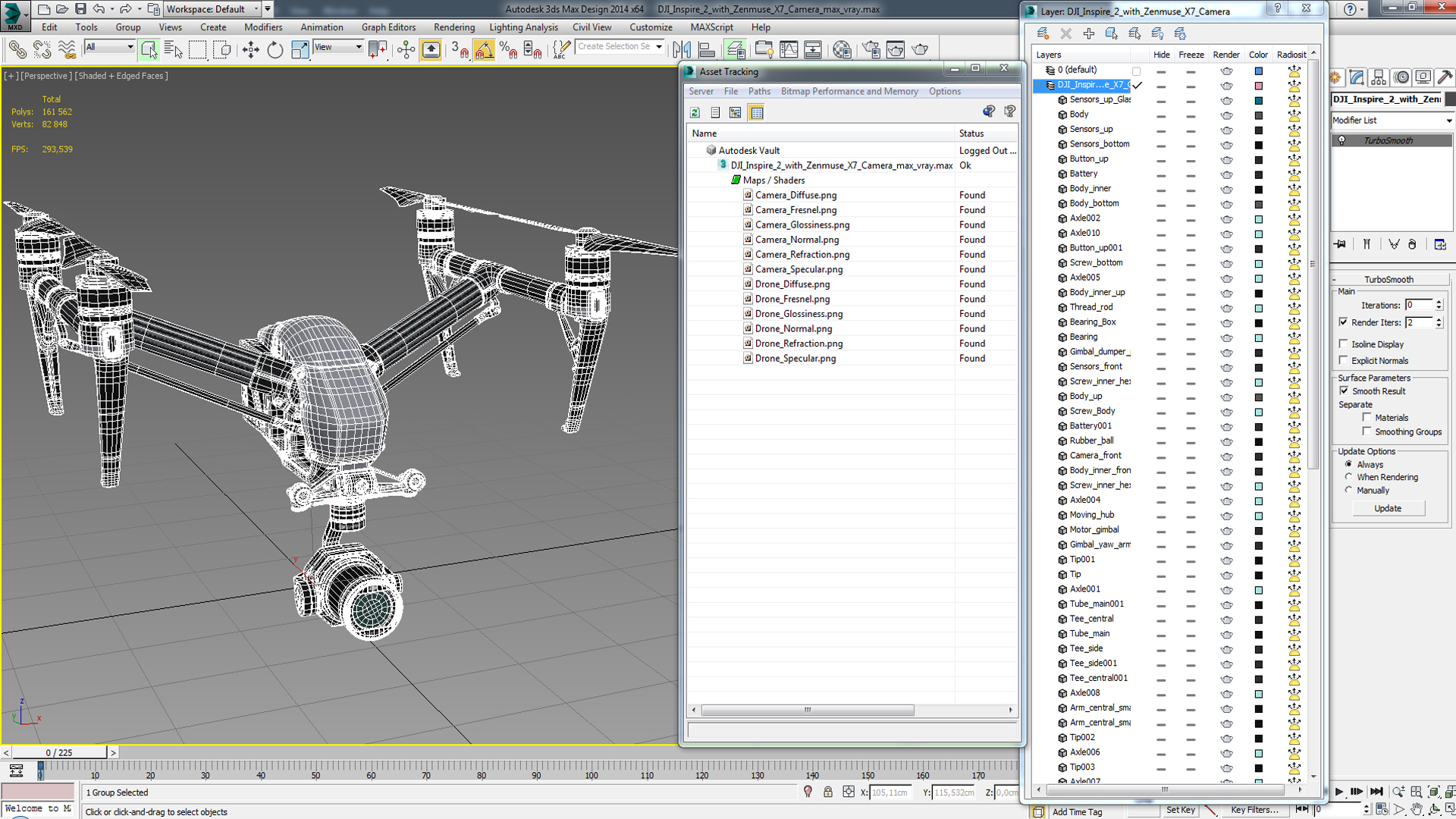Screen dimensions: 1456x819
Task: Click the color swatch of Sensors_up_Glas row
Action: pos(1258,100)
